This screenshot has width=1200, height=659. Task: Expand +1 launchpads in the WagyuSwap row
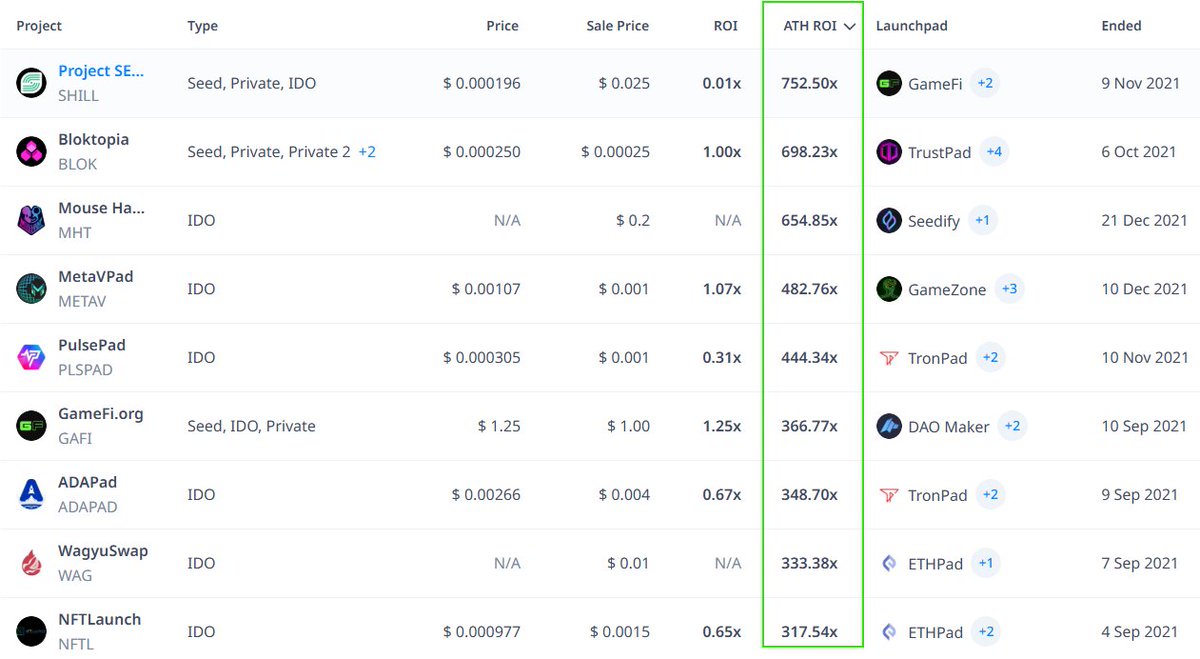coord(986,563)
